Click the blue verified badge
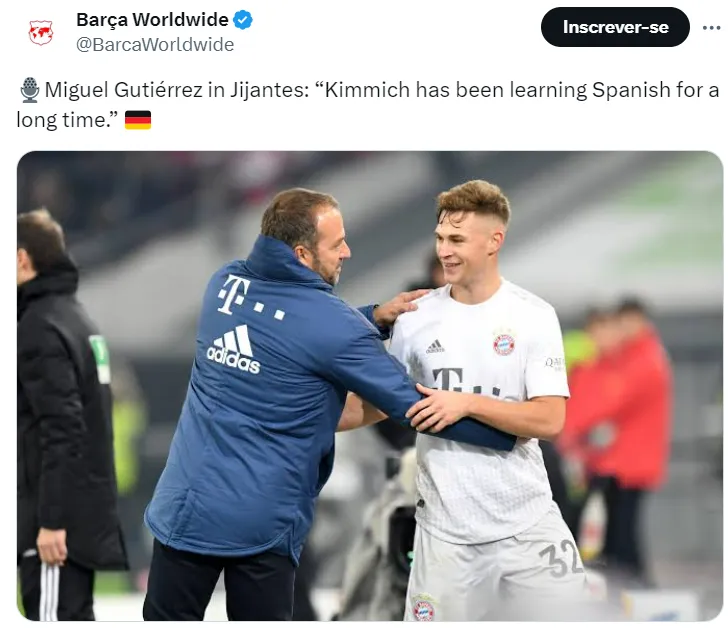 point(243,20)
